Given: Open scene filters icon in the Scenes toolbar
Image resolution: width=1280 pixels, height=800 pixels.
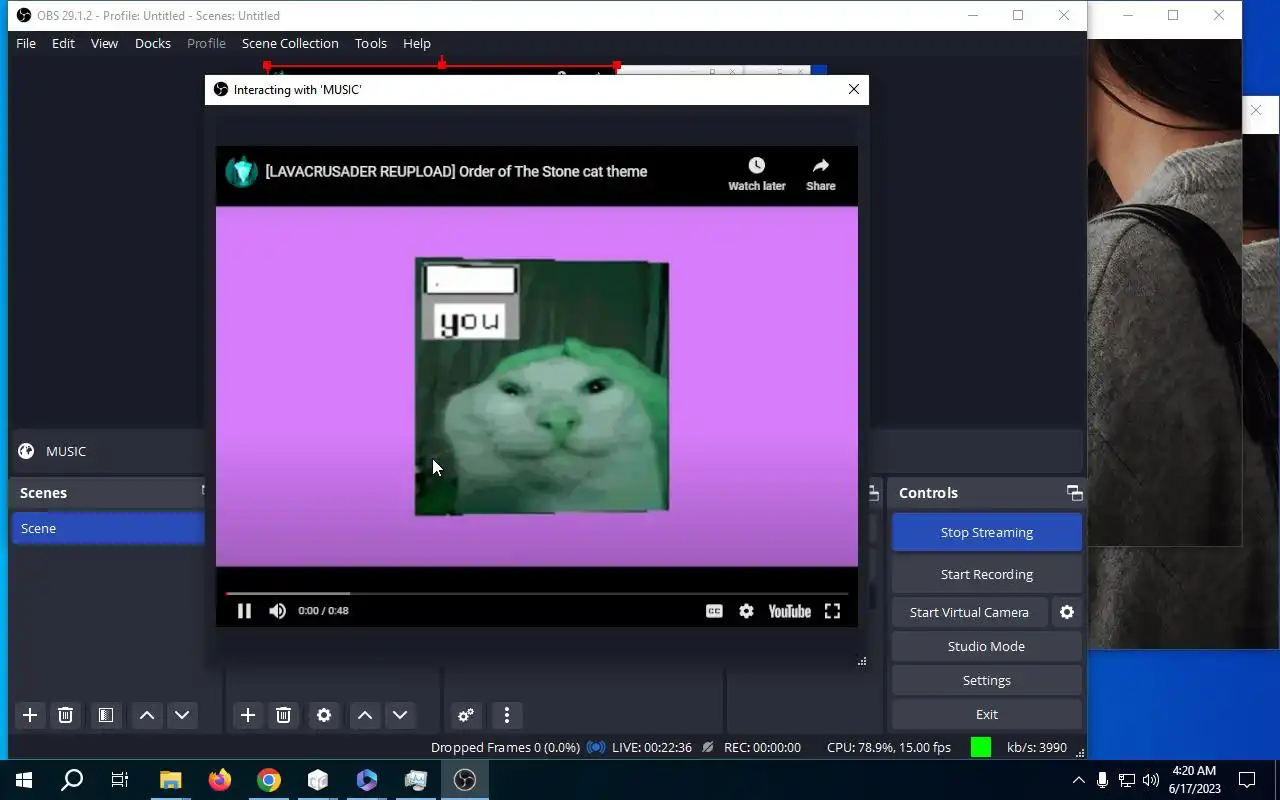Looking at the screenshot, I should click(x=105, y=715).
